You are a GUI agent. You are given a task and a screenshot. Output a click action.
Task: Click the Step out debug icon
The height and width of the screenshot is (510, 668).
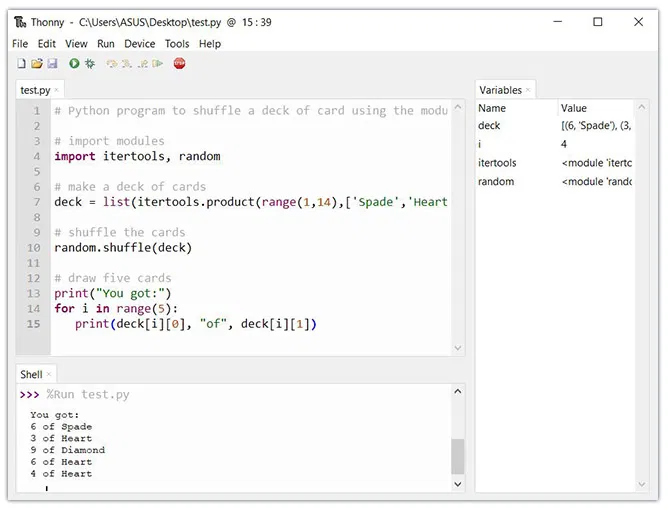(x=142, y=64)
